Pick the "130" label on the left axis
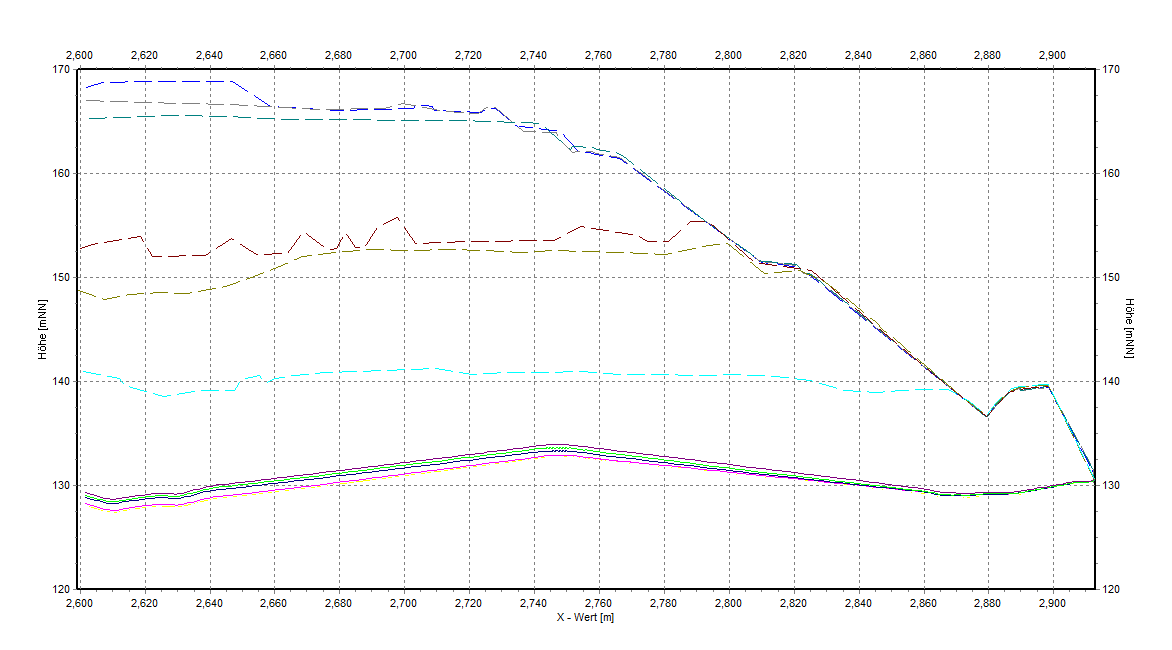The height and width of the screenshot is (650, 1172). point(61,485)
